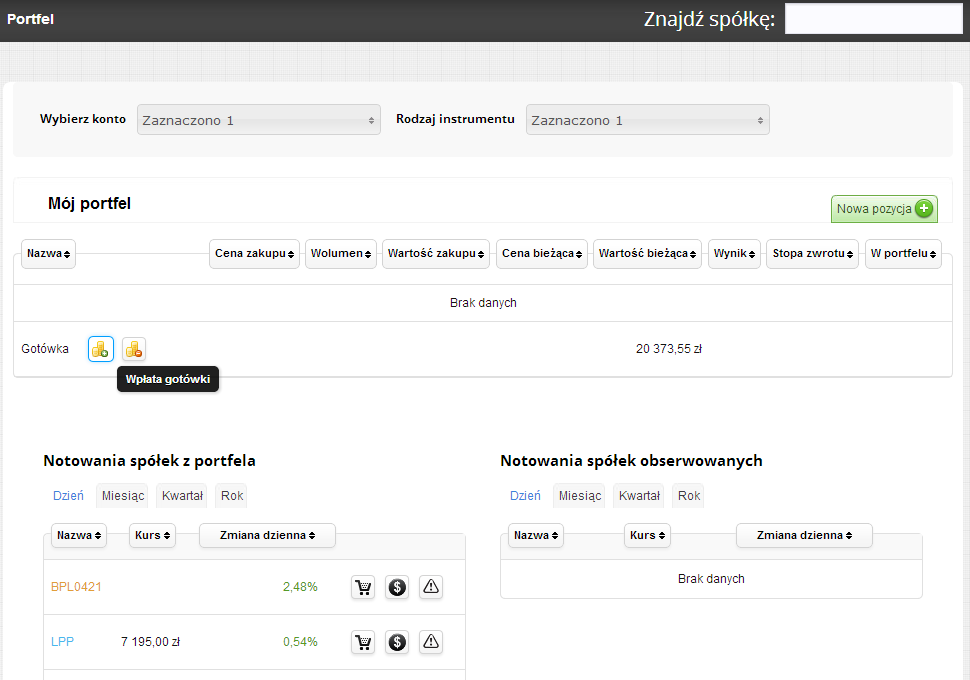Click the dollar sell icon for BPL0421
The image size is (970, 680).
click(x=397, y=587)
